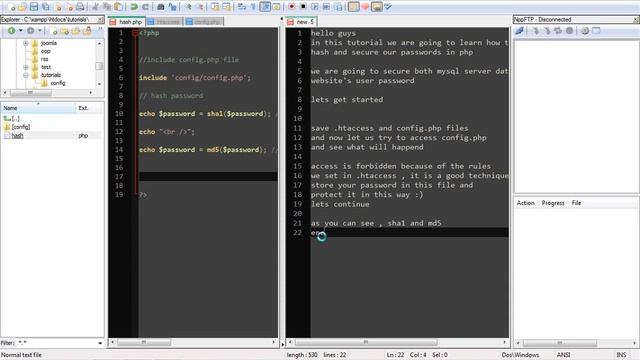
Task: Open the Replace toolbar icon
Action: coord(172,7)
